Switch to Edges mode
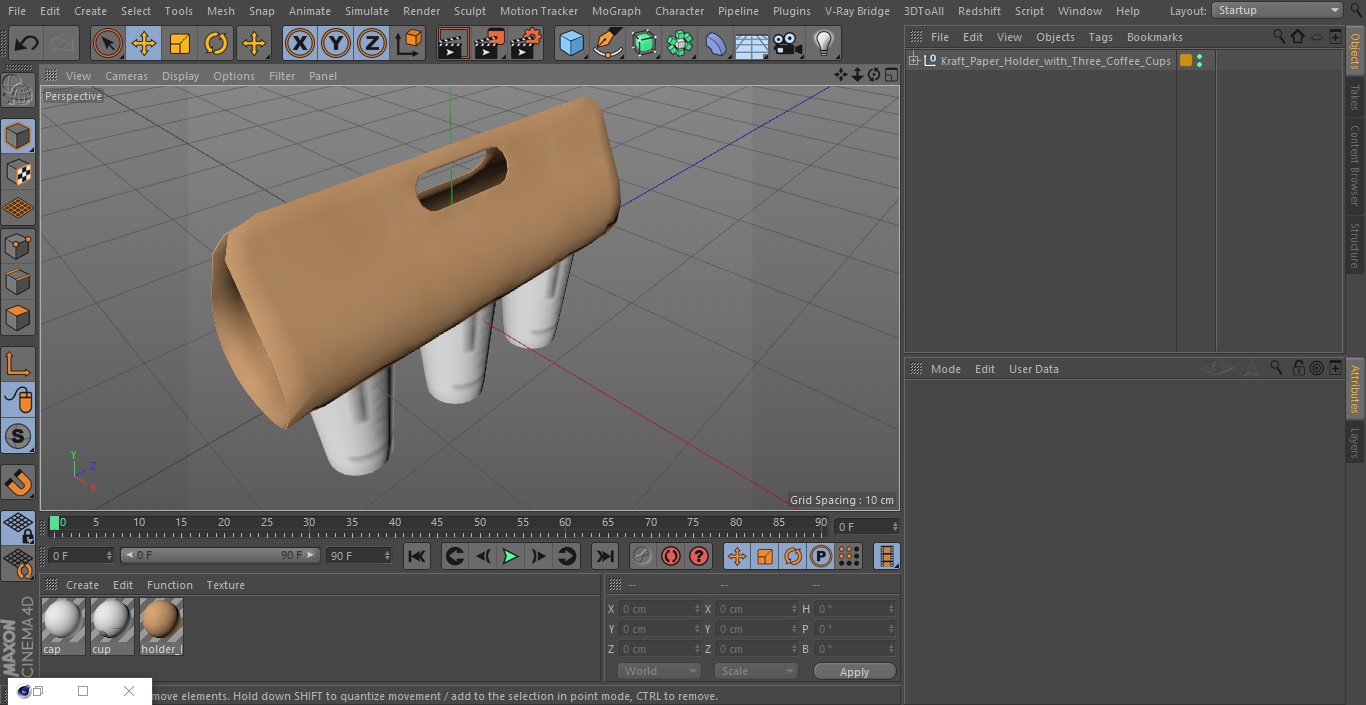 [18, 282]
